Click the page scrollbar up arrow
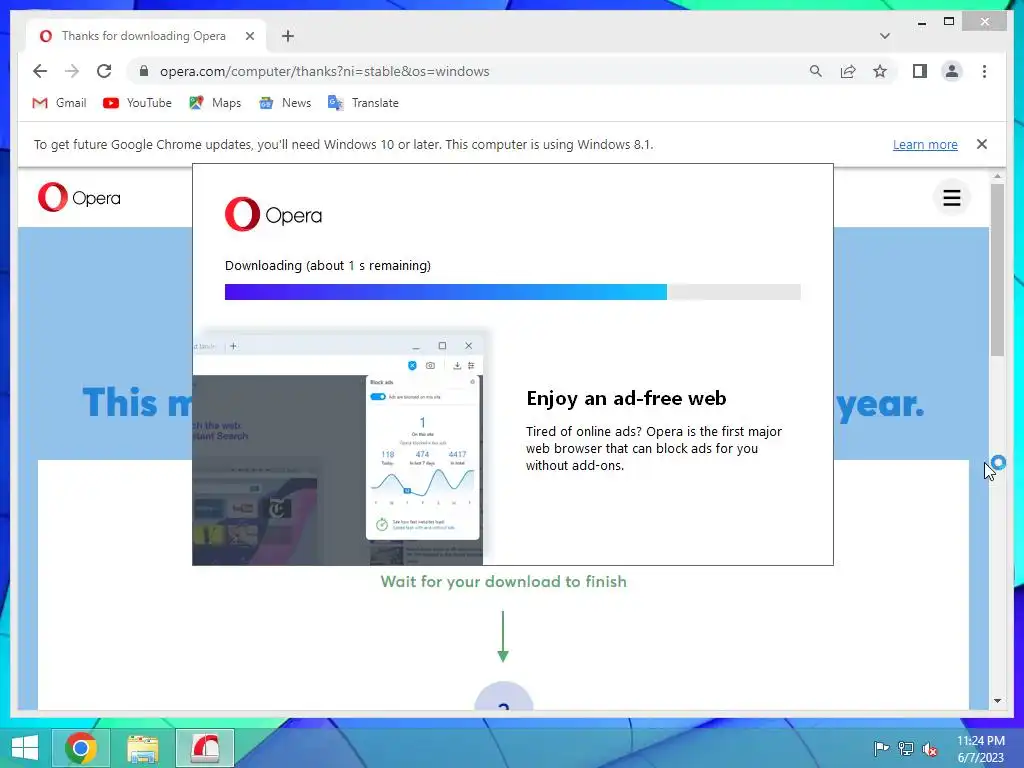 point(997,176)
